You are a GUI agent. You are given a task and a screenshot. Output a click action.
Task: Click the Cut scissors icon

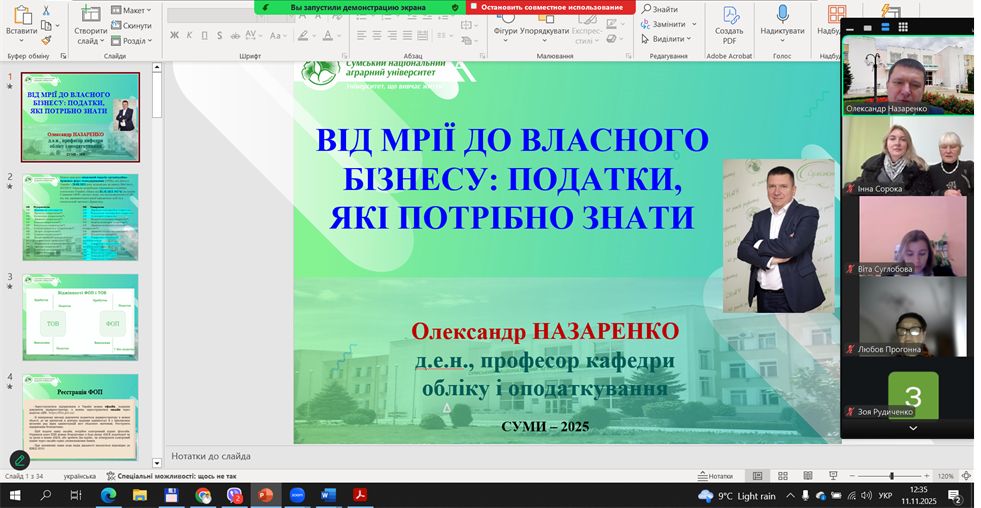click(x=46, y=11)
